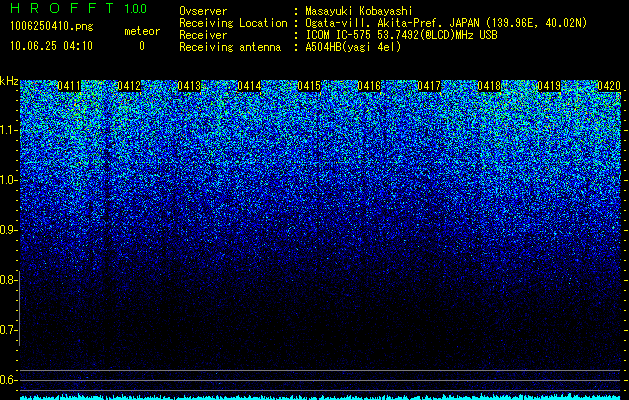Select observer name Masayuki Kobayashi
629x400 pixels.
coord(359,11)
